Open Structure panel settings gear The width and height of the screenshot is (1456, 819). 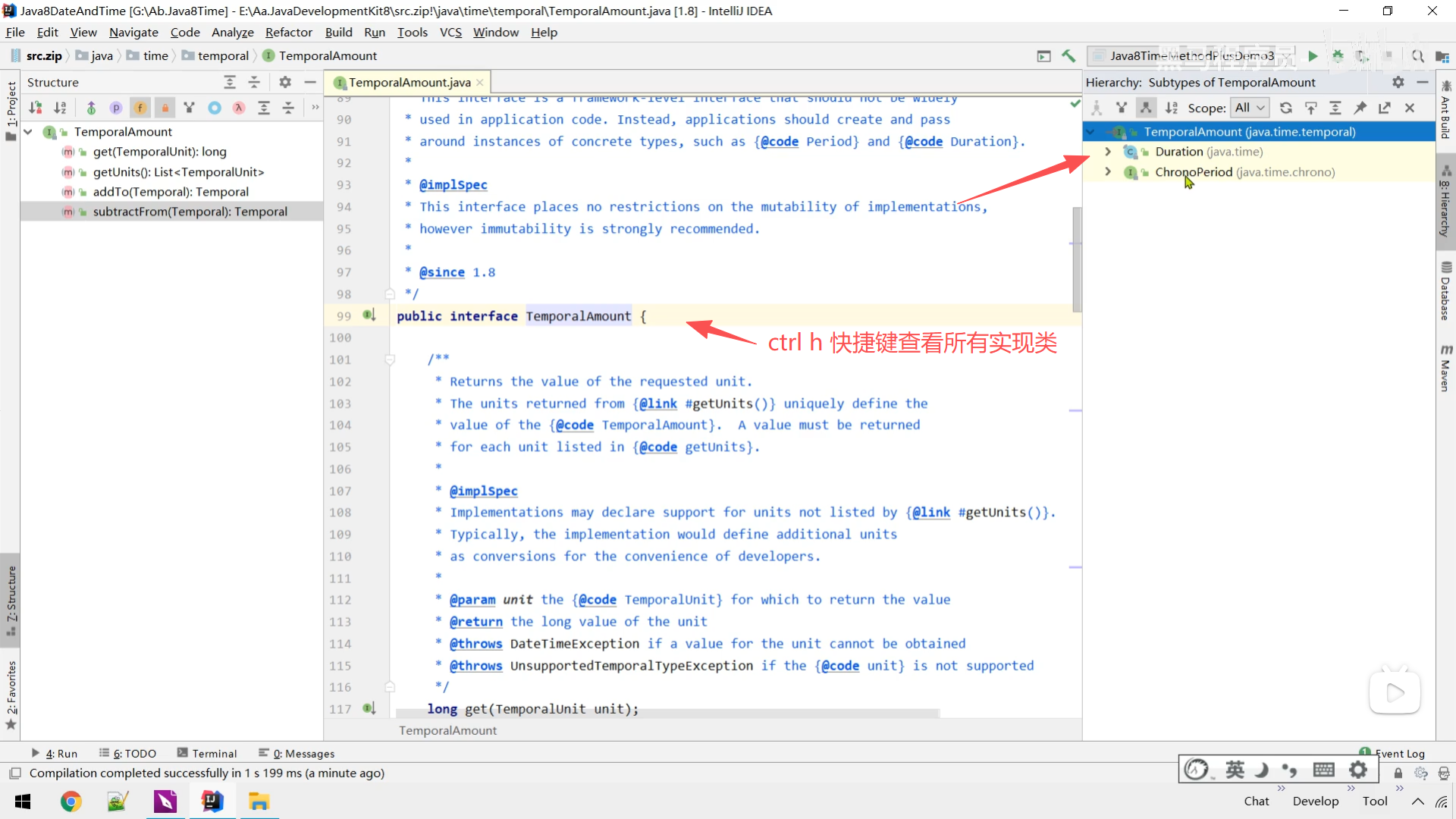[285, 82]
